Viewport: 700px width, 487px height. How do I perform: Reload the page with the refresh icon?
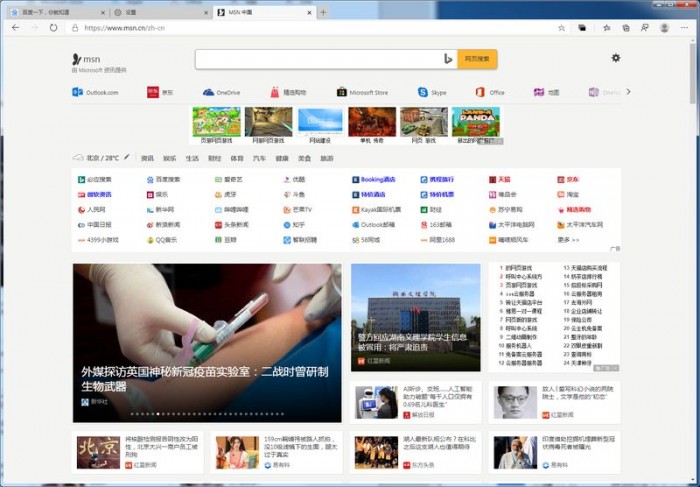point(54,28)
